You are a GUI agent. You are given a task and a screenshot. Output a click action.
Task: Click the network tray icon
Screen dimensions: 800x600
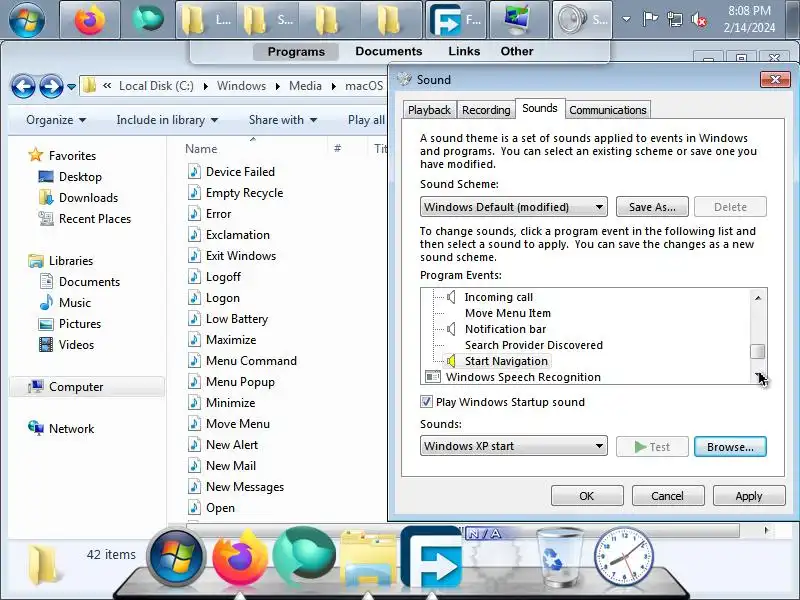pos(674,20)
